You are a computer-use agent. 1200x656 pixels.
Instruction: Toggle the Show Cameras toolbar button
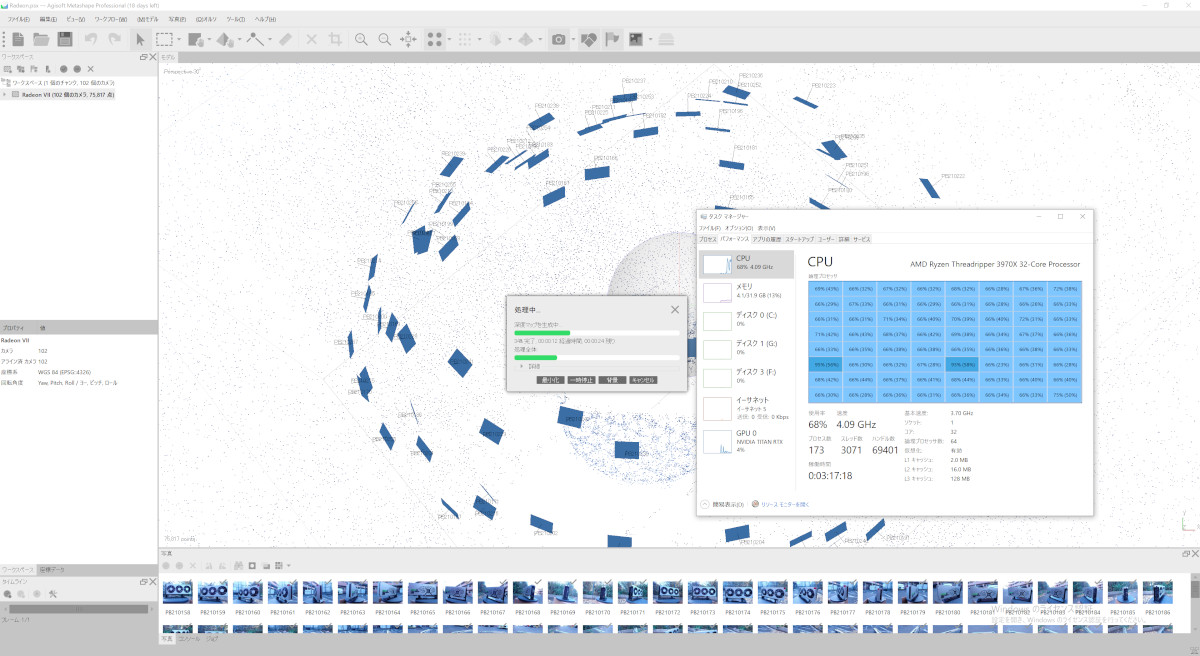point(559,39)
